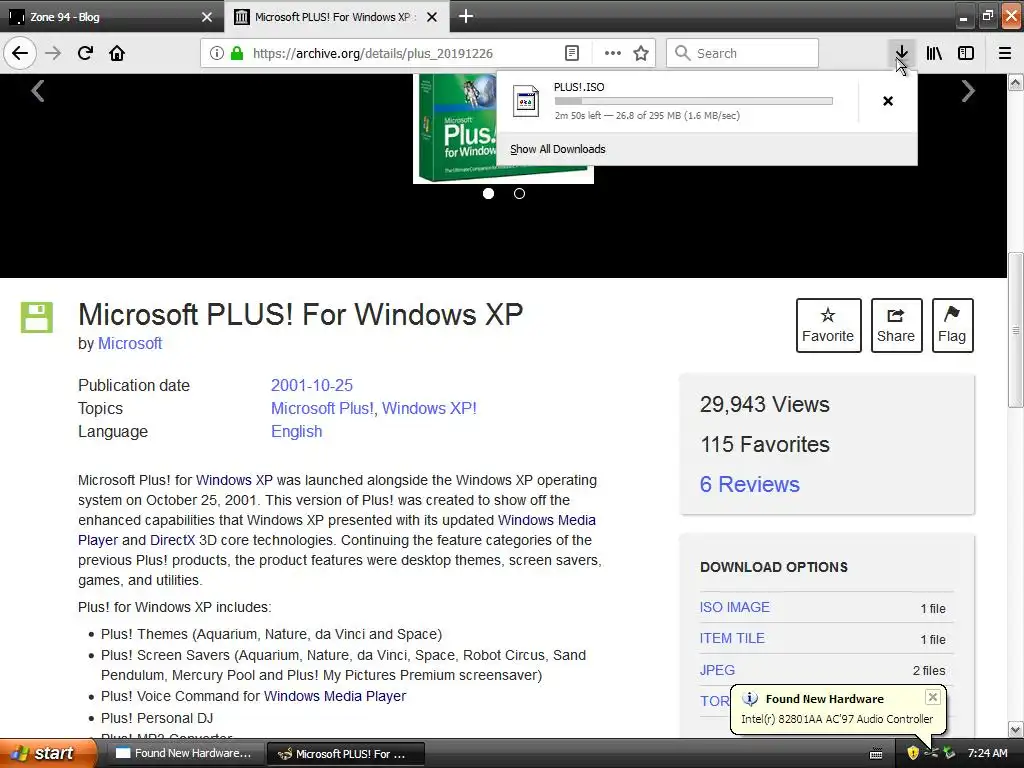Switch to the Zone 94 - Blog tab
Viewport: 1024px width, 768px height.
pyautogui.click(x=111, y=16)
